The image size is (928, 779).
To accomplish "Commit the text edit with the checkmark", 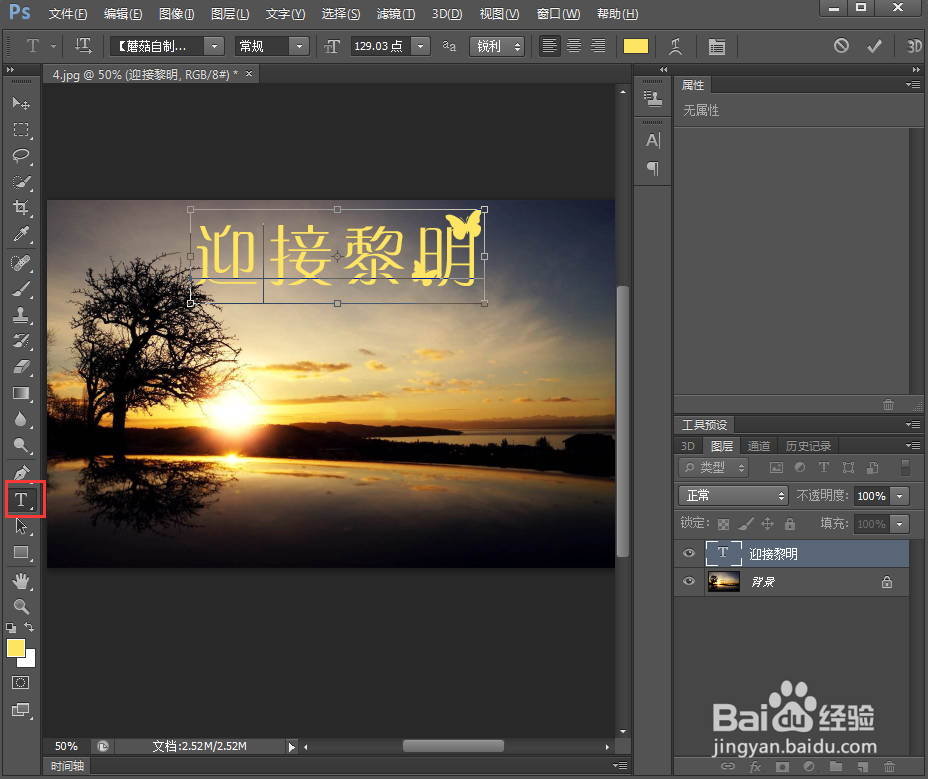I will click(873, 46).
